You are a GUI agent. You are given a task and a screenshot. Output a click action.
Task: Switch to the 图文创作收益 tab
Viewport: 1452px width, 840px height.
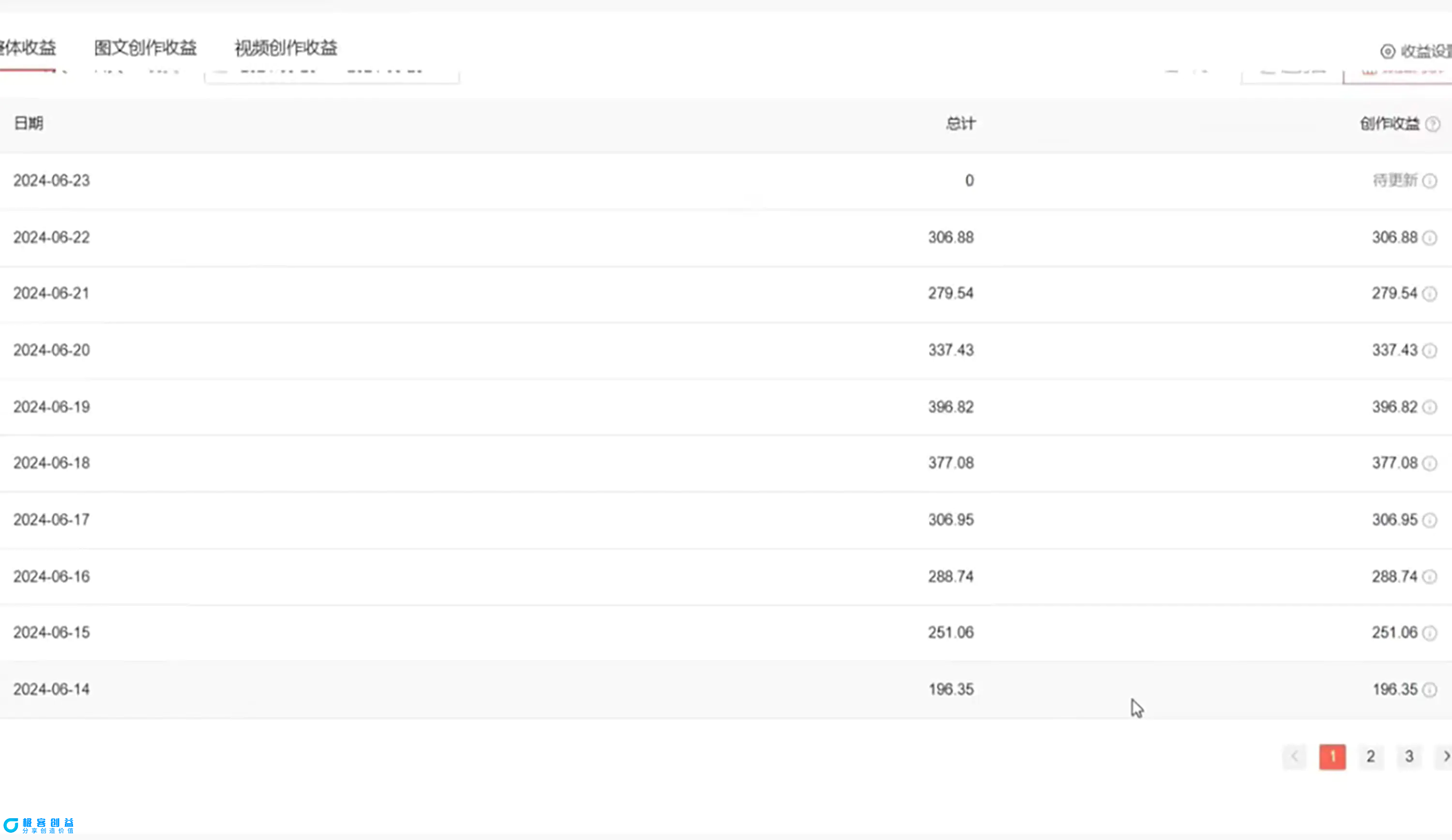tap(145, 48)
